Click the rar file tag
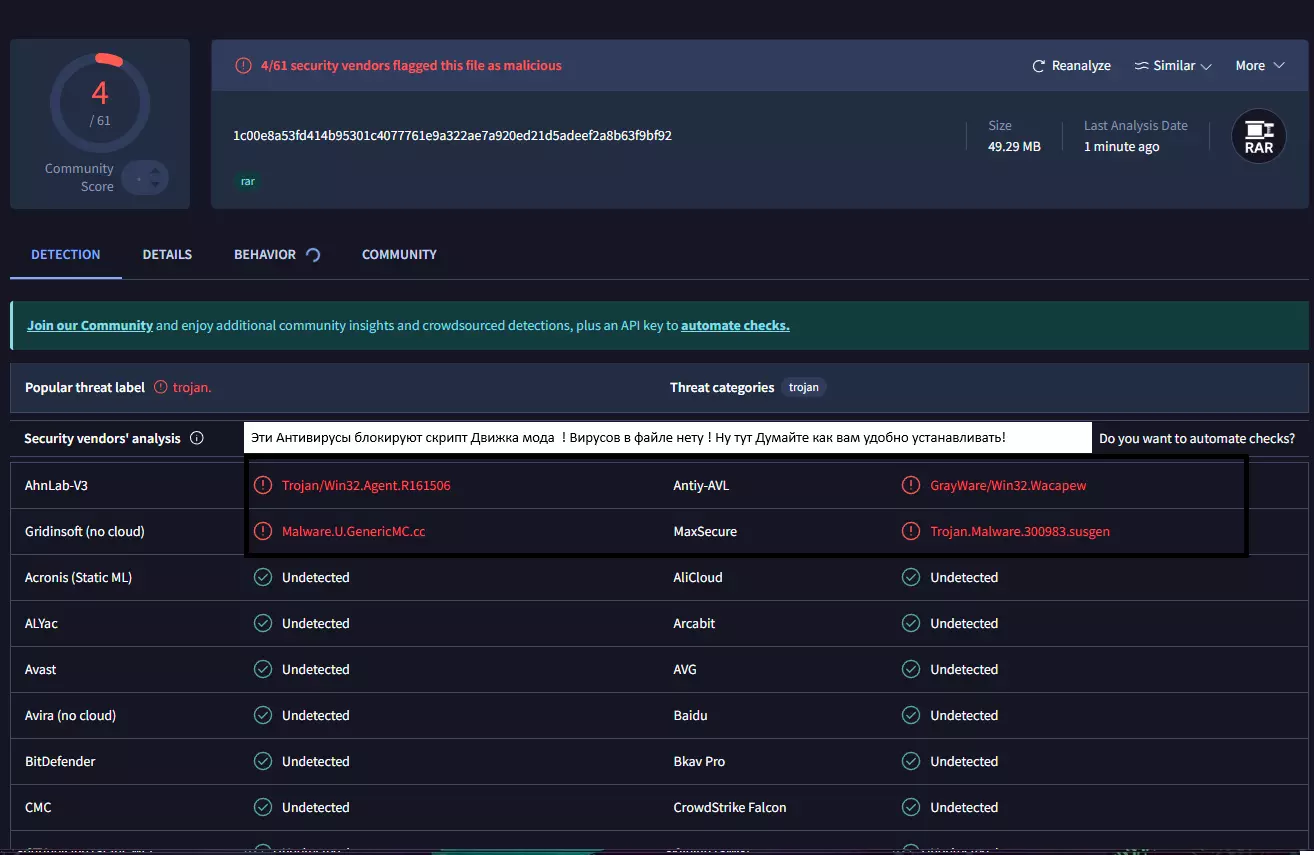Image resolution: width=1314 pixels, height=855 pixels. (x=248, y=182)
